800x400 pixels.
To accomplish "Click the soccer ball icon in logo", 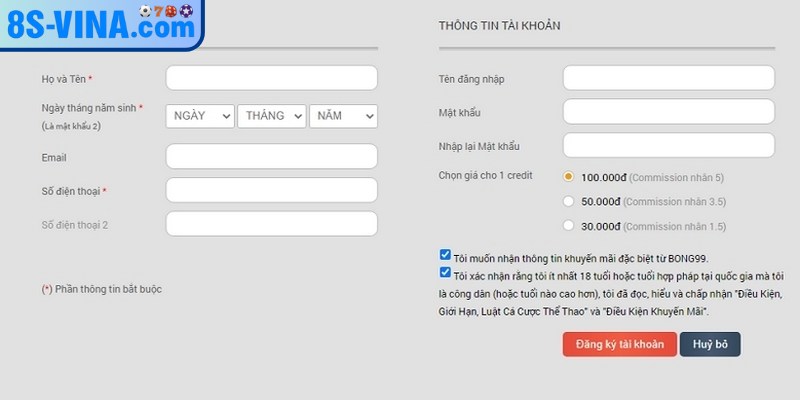I will 146,11.
